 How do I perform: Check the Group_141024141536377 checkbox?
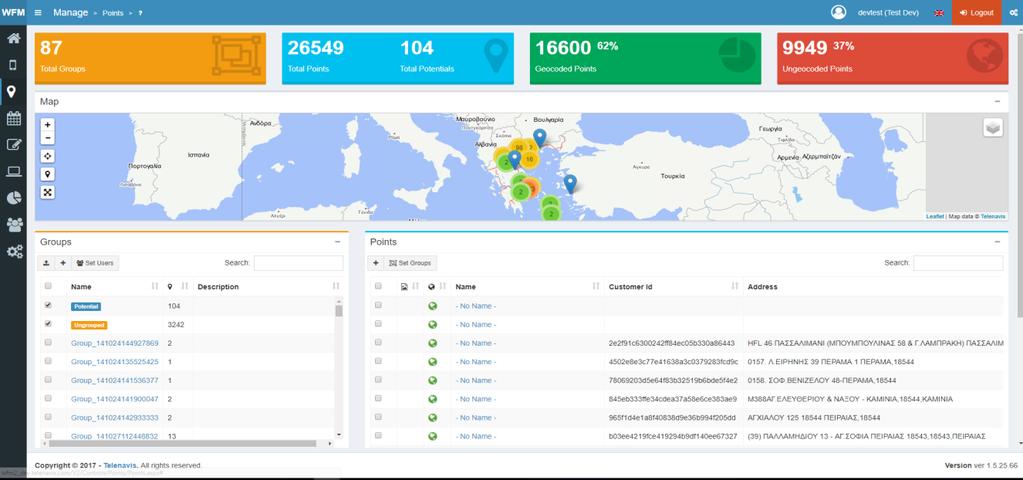coord(48,379)
